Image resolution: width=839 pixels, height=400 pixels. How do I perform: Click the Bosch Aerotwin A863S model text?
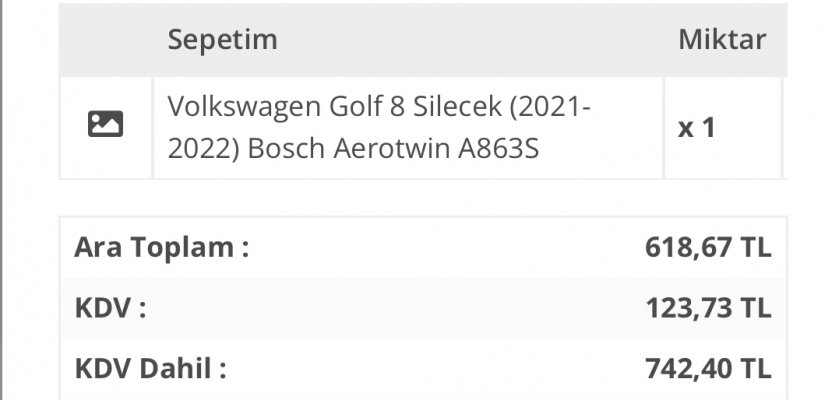point(393,149)
